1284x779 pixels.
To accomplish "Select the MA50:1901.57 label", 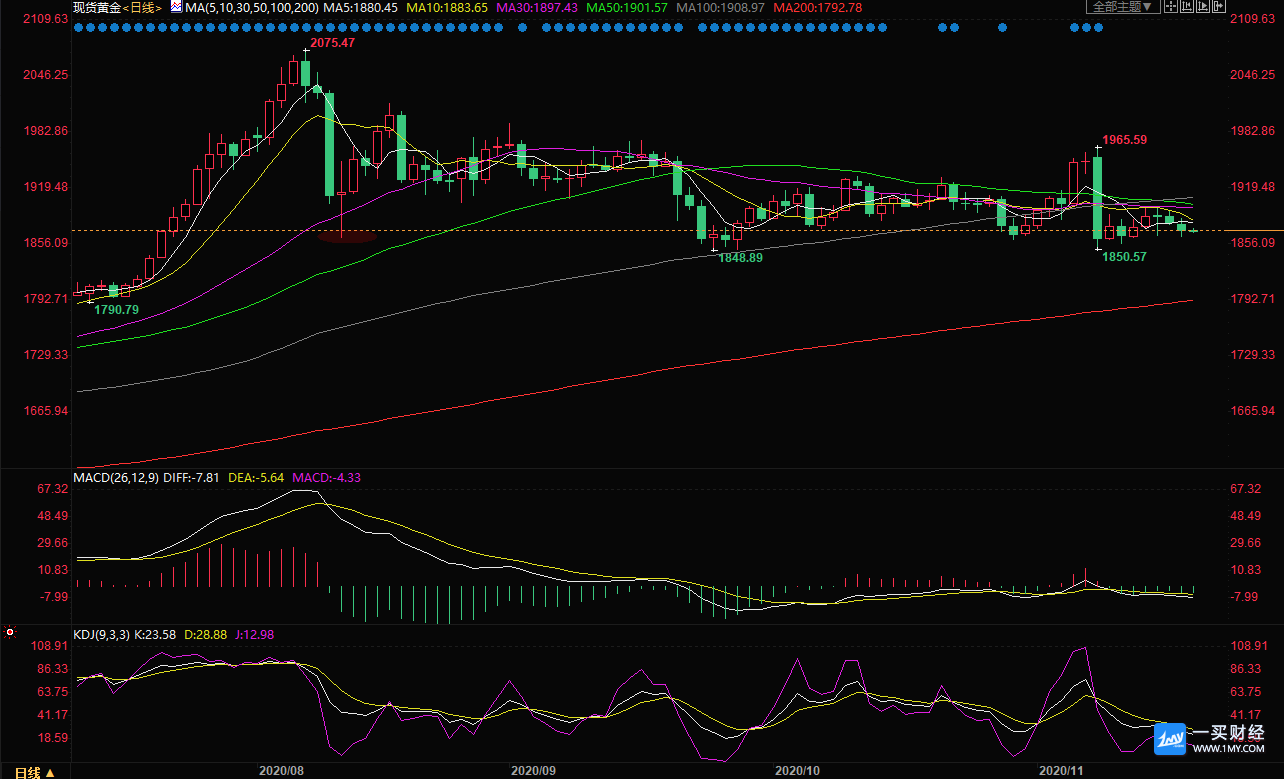I will tap(626, 7).
